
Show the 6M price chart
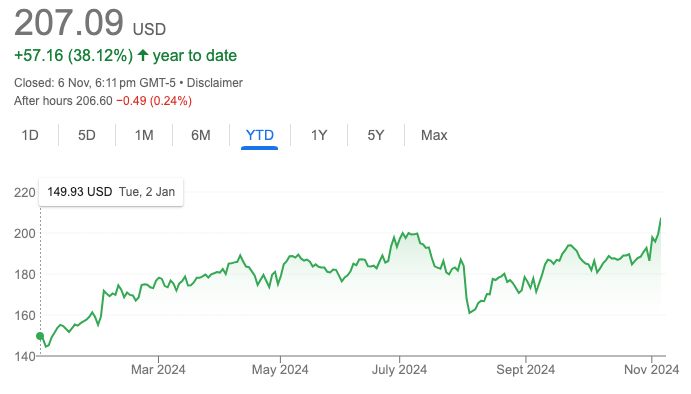[x=201, y=135]
